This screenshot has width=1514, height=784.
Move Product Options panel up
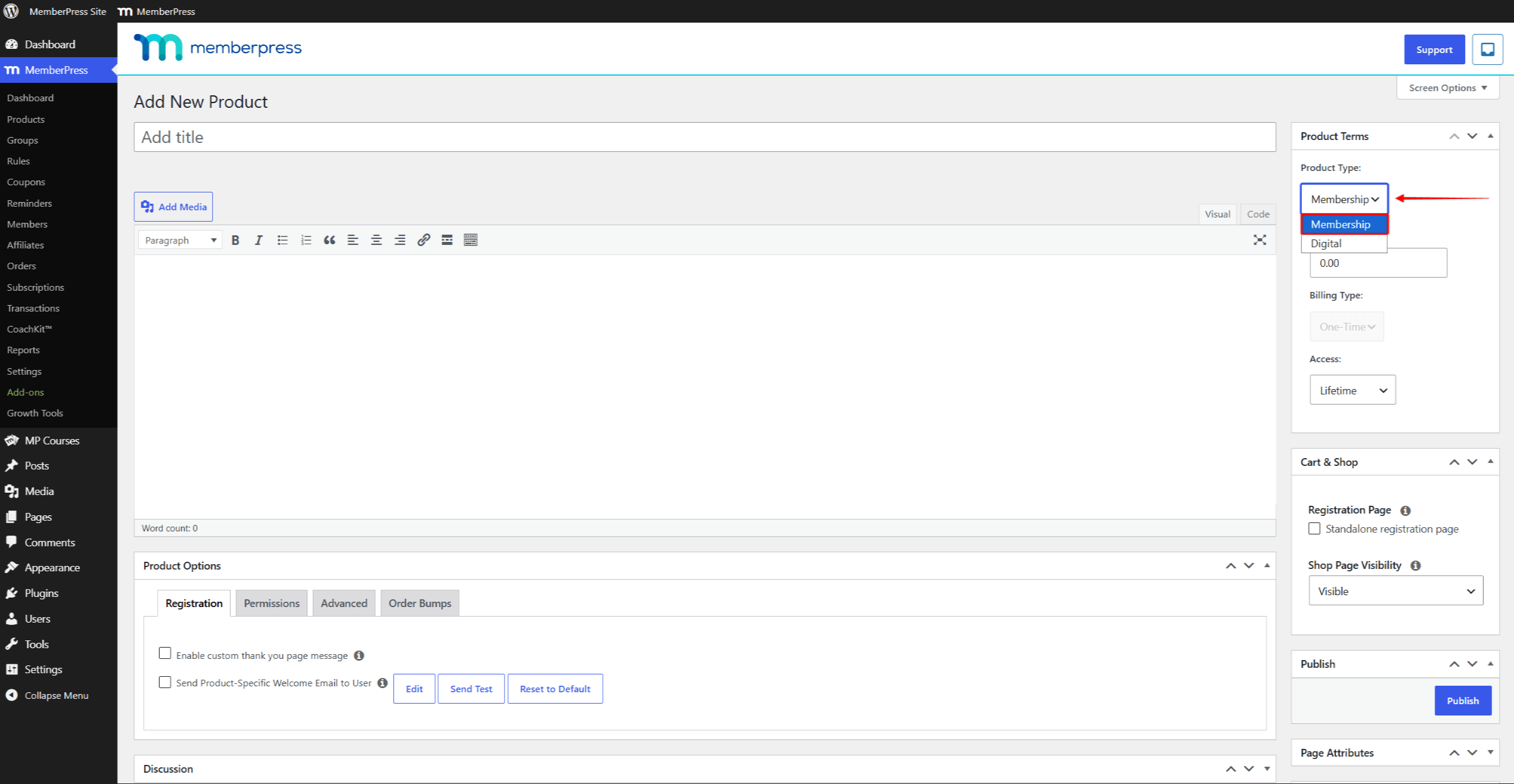pos(1231,566)
